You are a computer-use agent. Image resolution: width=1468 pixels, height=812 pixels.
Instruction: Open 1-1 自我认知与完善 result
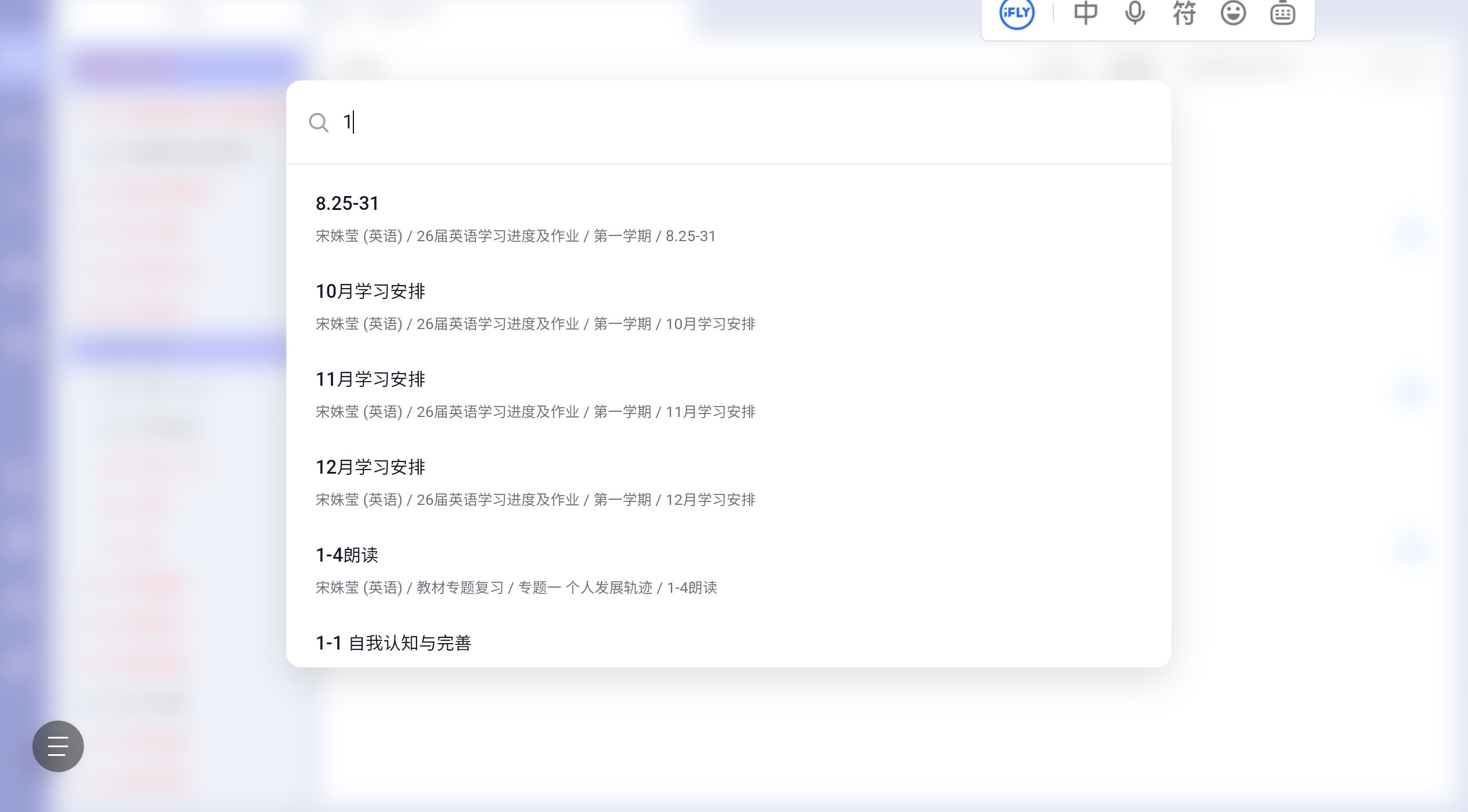(393, 643)
